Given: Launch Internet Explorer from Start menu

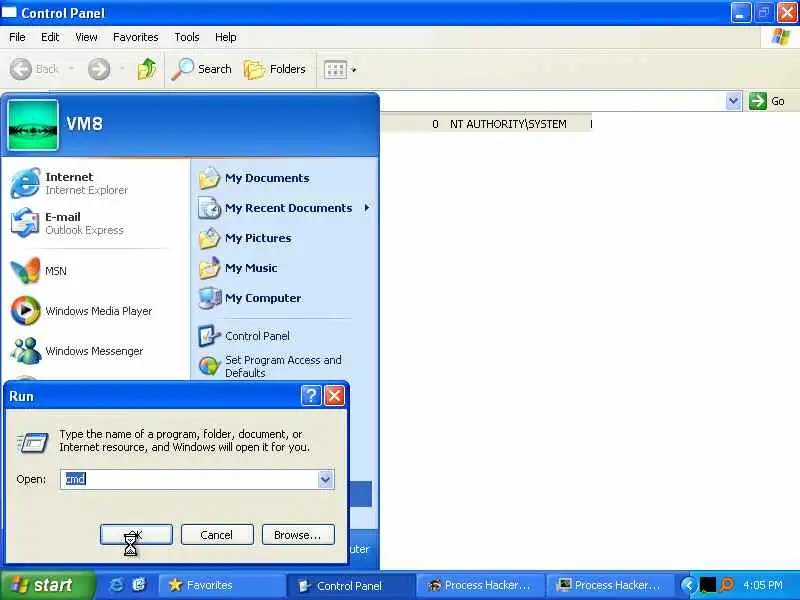Looking at the screenshot, I should click(94, 183).
